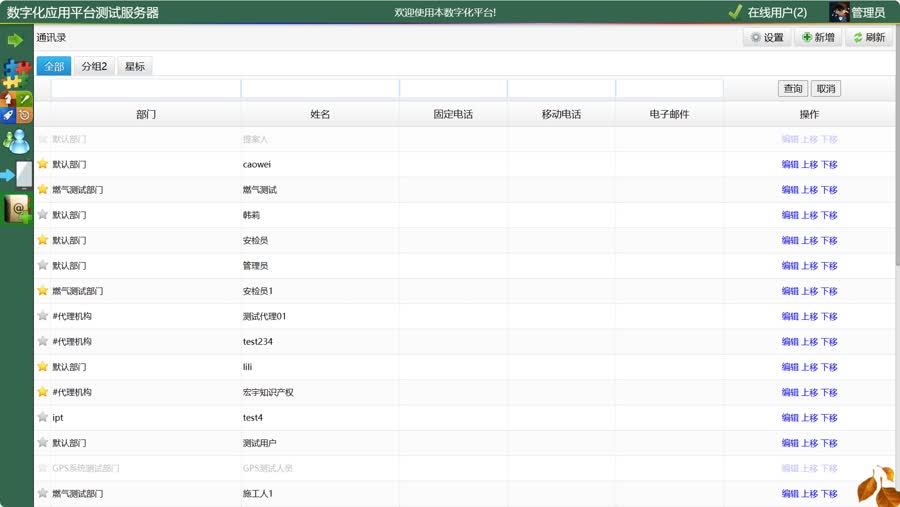The image size is (900, 507).
Task: Click the 取消 cancel button
Action: [826, 89]
